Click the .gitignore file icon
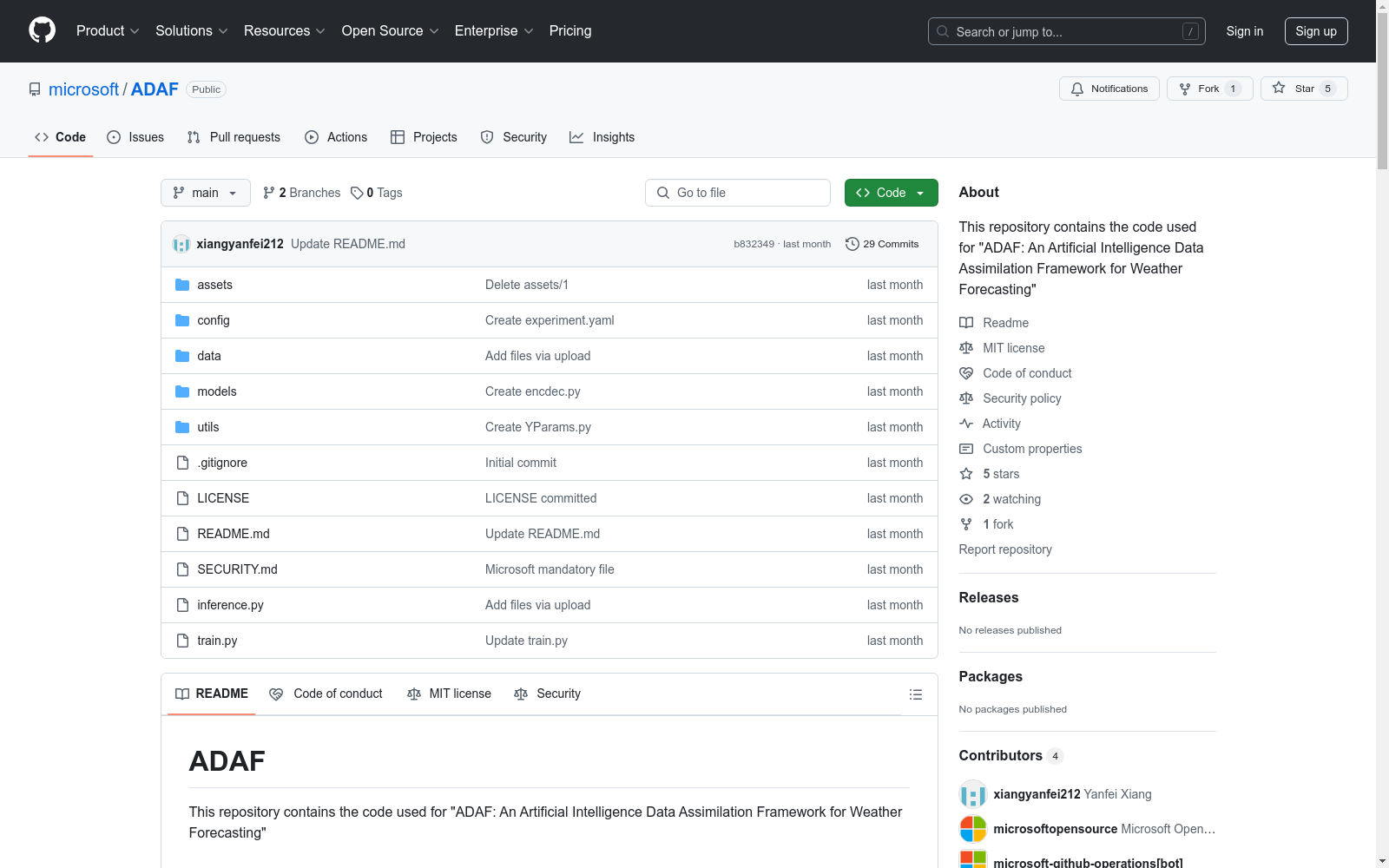The width and height of the screenshot is (1389, 868). tap(182, 463)
